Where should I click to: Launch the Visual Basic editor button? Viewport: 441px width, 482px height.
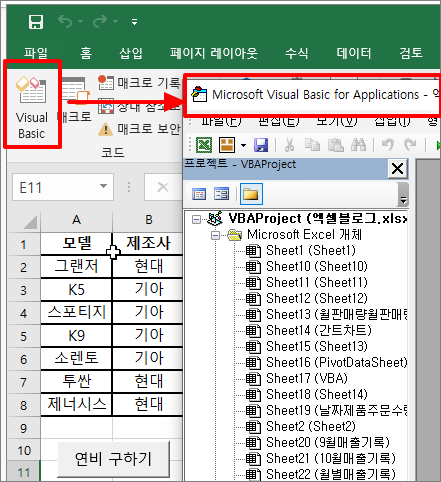pyautogui.click(x=32, y=107)
